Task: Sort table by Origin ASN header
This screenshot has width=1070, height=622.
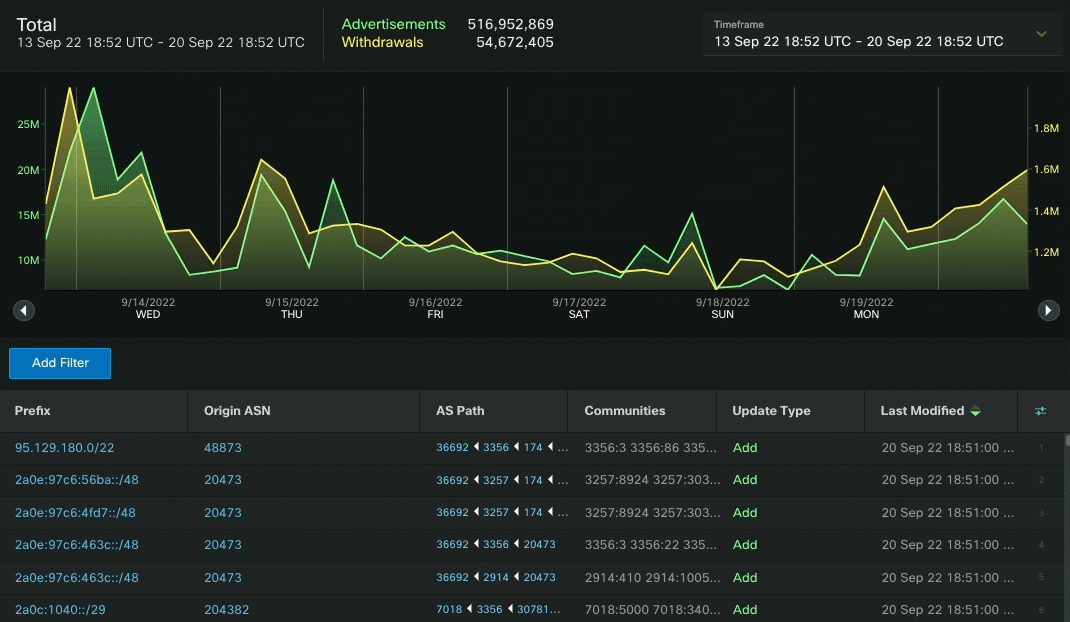Action: click(x=237, y=411)
